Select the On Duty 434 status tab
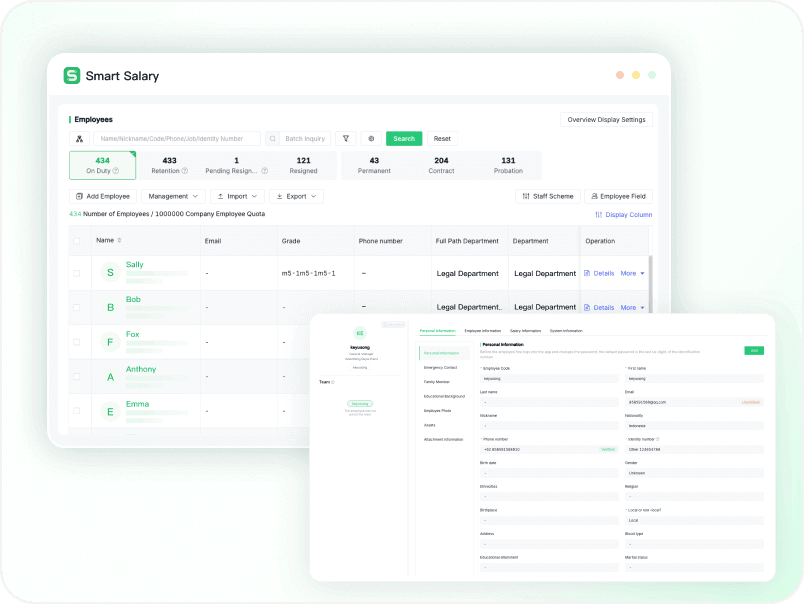 (103, 165)
